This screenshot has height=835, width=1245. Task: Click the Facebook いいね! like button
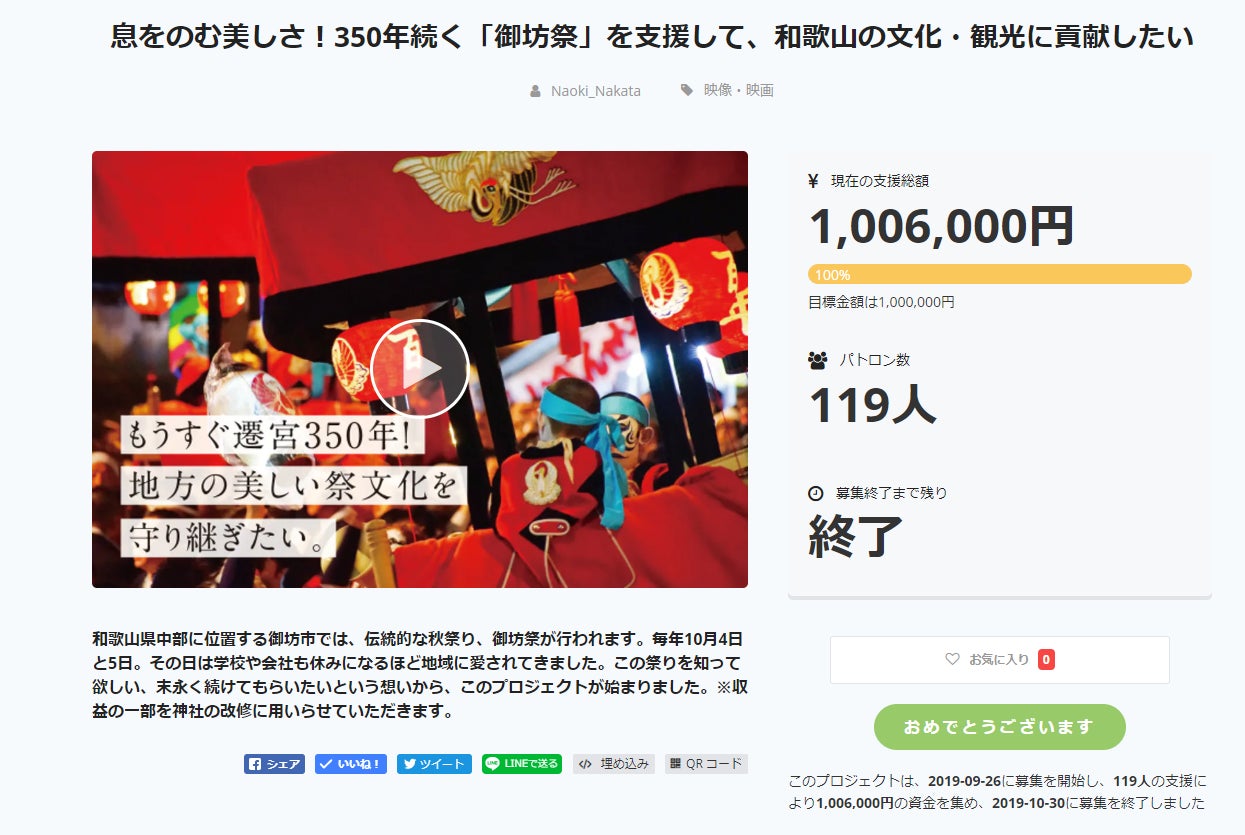pos(351,764)
